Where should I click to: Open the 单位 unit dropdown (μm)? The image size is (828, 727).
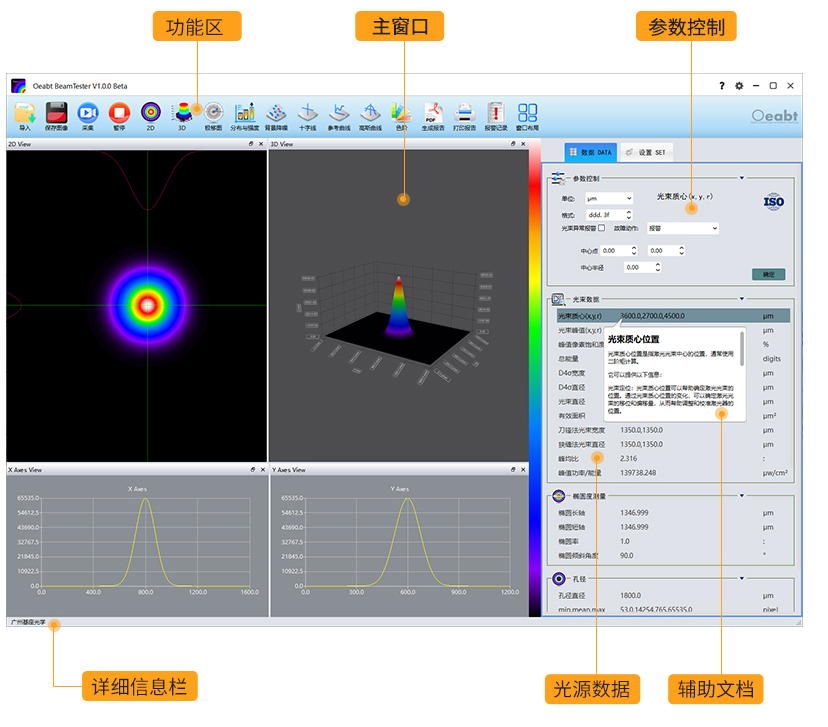point(609,199)
